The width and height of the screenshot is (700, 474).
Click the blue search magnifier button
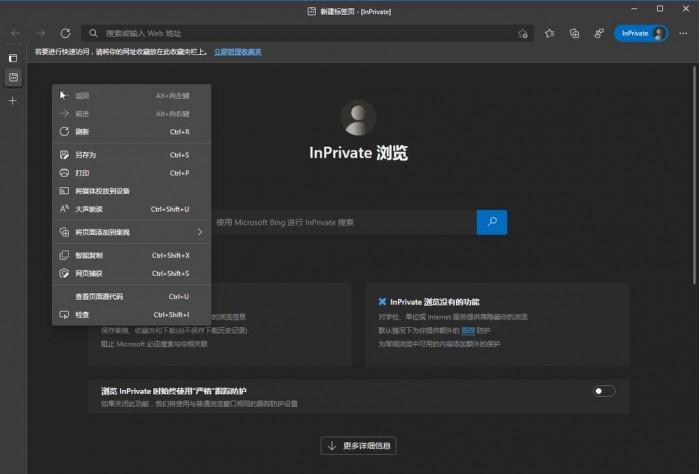point(492,222)
